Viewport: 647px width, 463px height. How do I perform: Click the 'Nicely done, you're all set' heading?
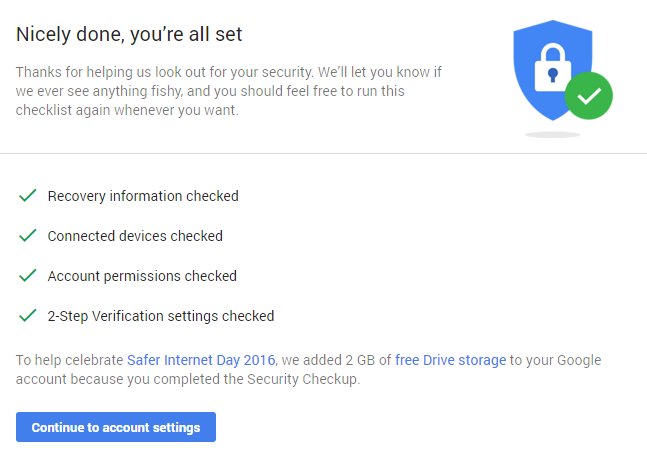click(x=129, y=35)
